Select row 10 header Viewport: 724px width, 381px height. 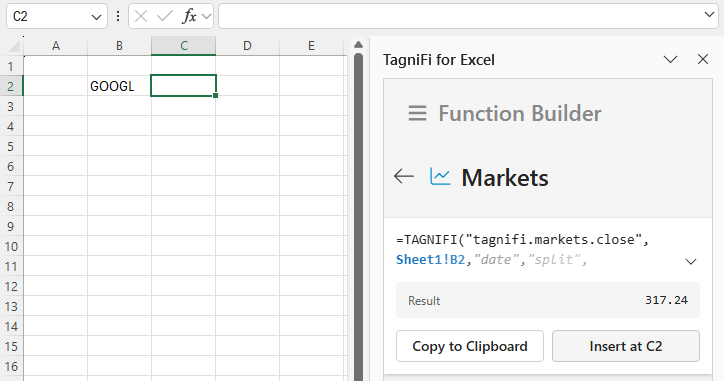[11, 246]
